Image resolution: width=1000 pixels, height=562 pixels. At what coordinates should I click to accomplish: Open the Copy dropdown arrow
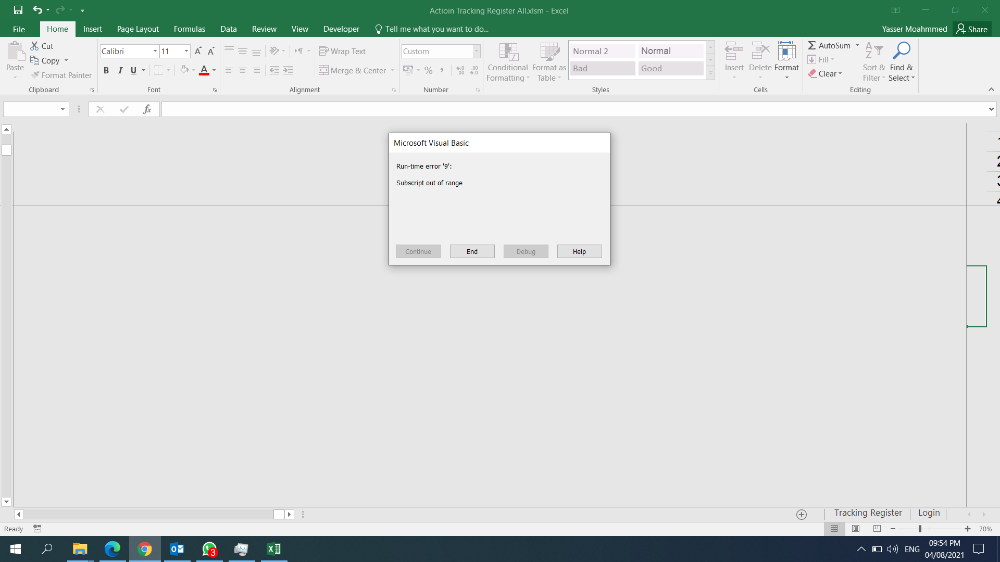(x=66, y=61)
